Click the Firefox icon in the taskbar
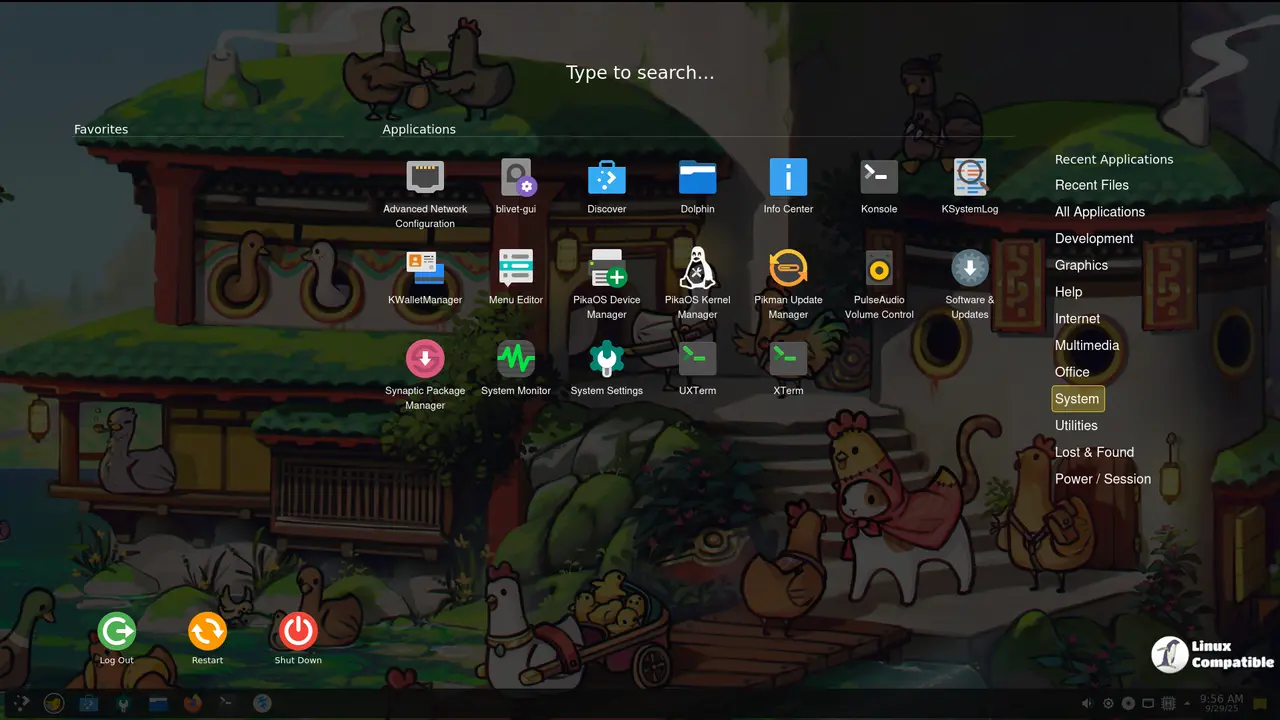This screenshot has height=720, width=1280. [x=192, y=704]
